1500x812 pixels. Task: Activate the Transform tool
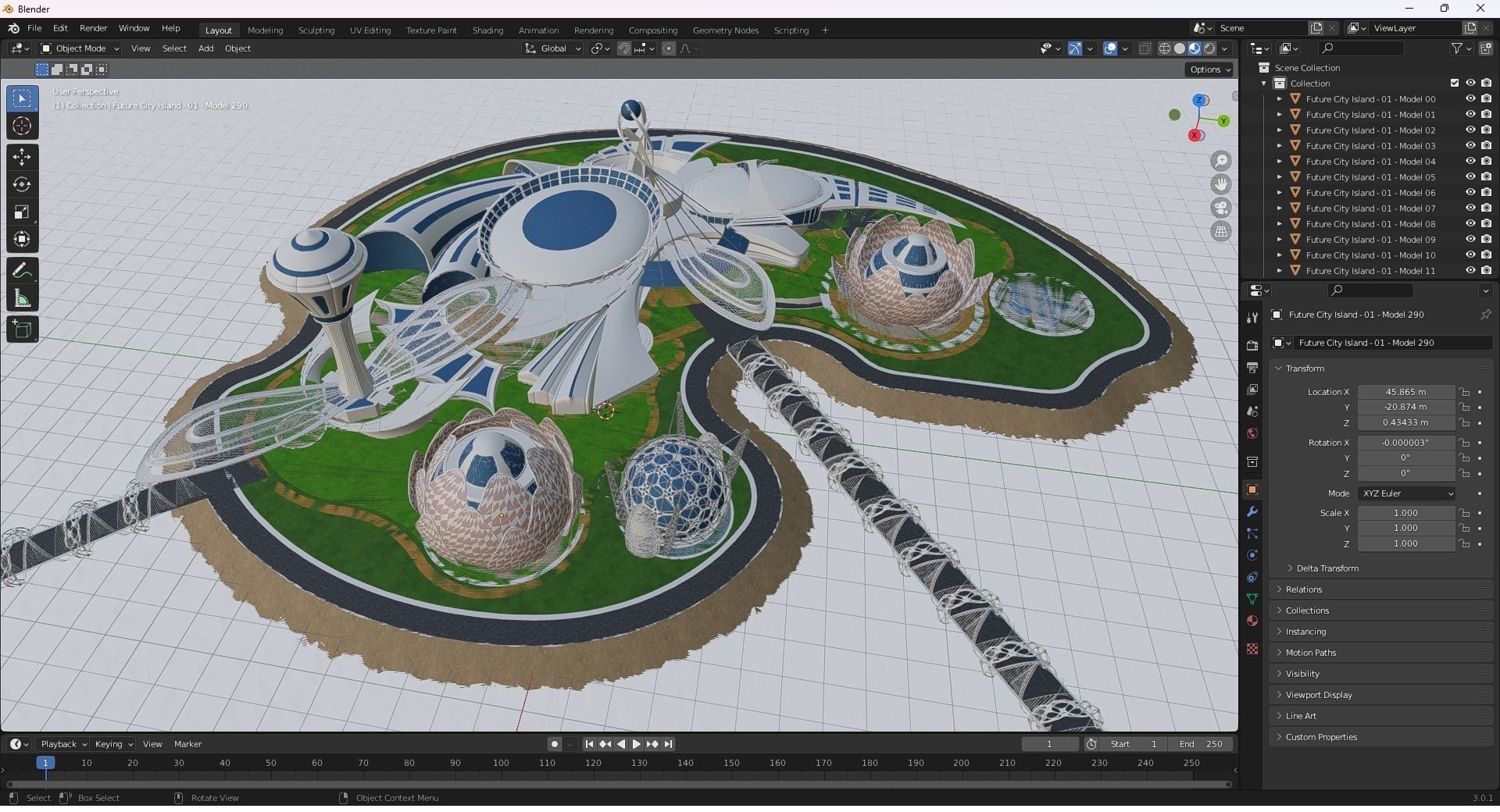(22, 239)
